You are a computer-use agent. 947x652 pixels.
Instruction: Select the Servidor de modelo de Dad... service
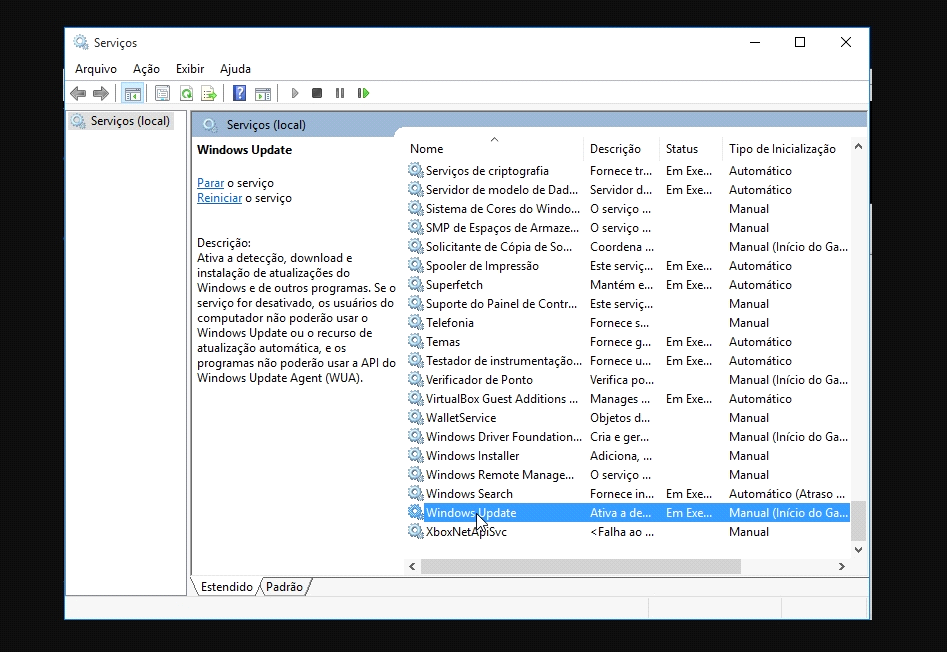pyautogui.click(x=628, y=190)
